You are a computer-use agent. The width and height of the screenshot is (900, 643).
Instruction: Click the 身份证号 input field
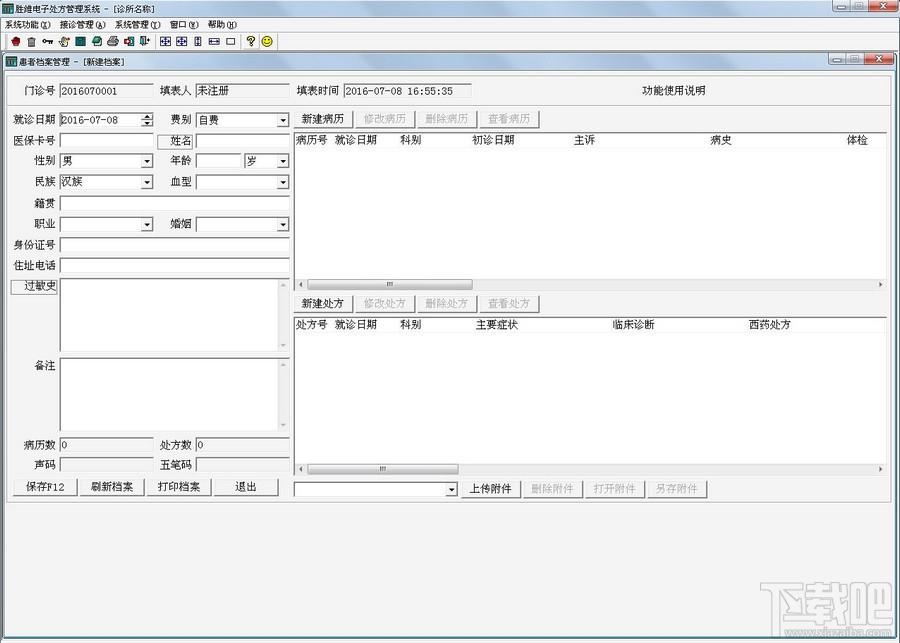coord(174,245)
